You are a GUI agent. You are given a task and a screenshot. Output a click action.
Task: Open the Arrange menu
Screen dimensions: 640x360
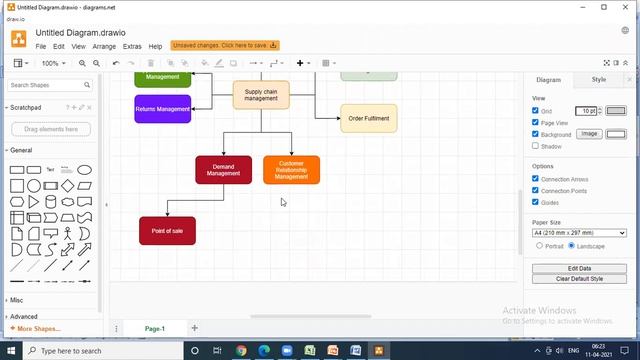click(x=104, y=47)
